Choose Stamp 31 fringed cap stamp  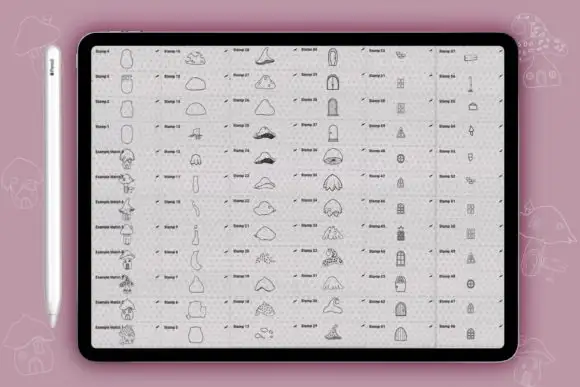(333, 283)
